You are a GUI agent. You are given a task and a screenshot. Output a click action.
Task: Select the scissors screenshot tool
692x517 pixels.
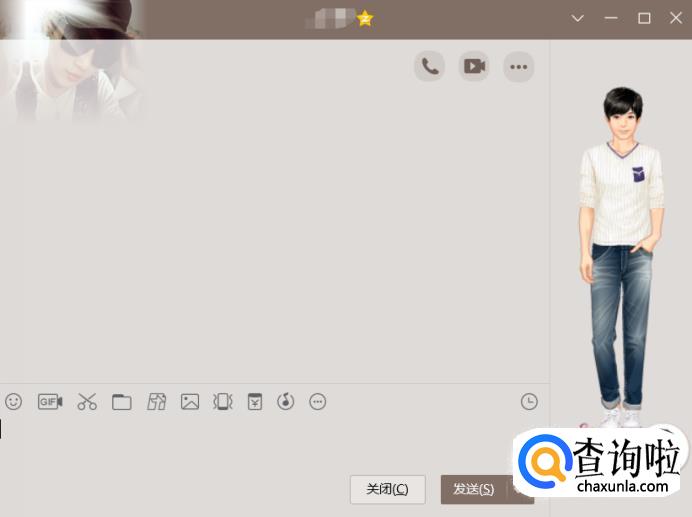pos(87,402)
